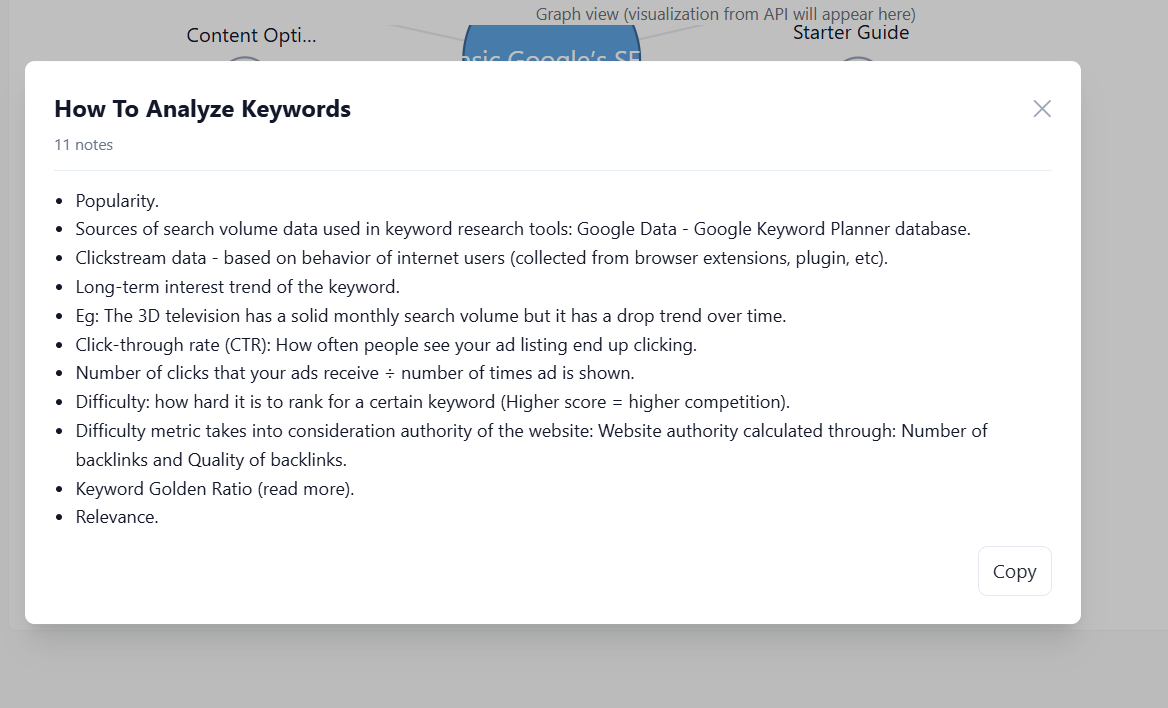Select the Difficulty metric website authority note
This screenshot has height=708, width=1168.
pyautogui.click(x=531, y=445)
